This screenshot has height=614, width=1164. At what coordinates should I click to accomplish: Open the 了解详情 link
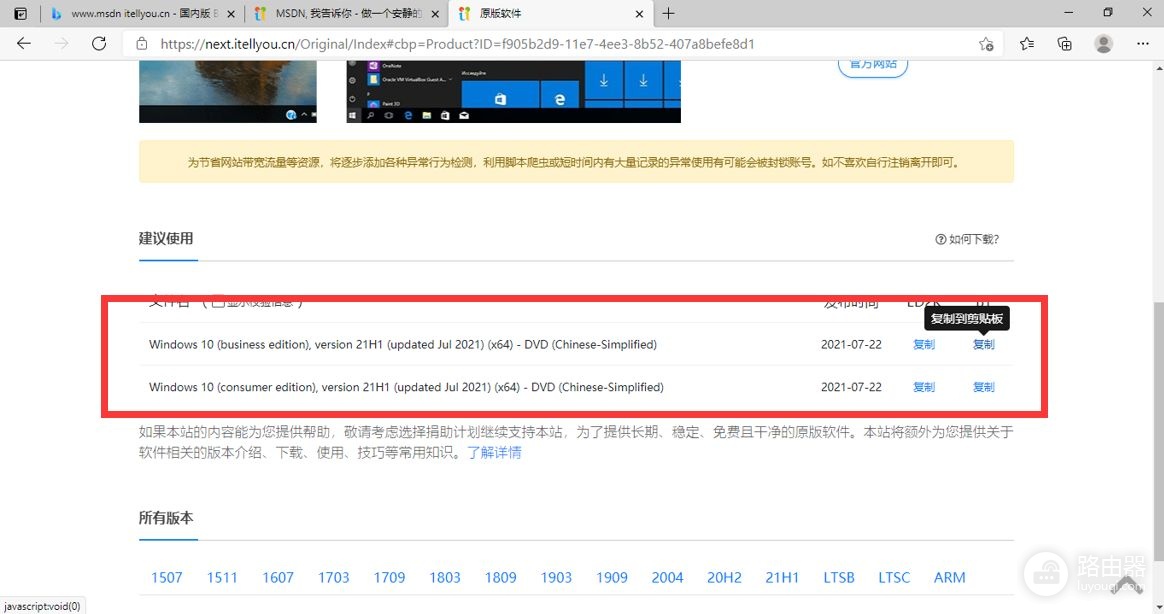point(494,452)
